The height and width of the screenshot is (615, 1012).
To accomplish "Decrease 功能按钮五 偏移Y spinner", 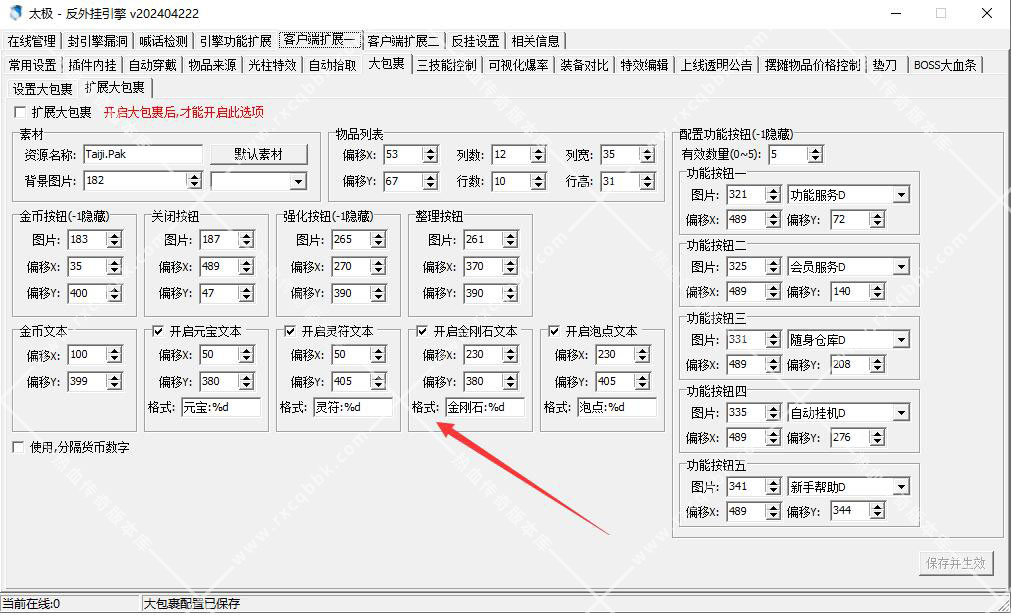I will [876, 515].
